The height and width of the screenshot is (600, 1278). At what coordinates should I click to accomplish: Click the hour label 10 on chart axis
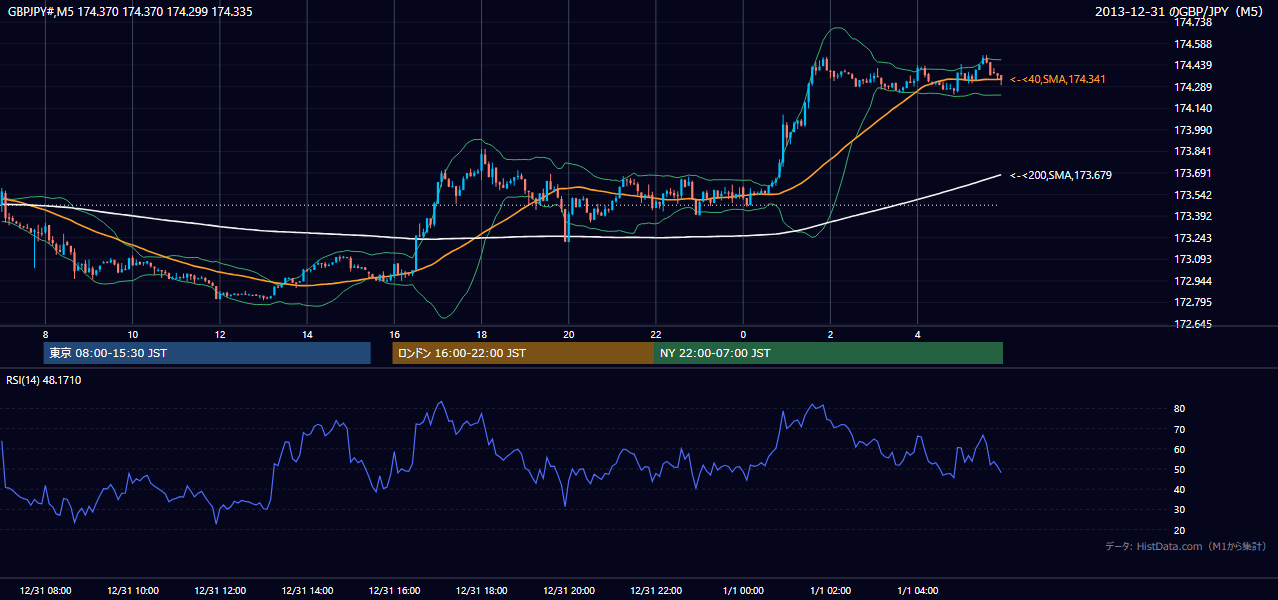(132, 334)
